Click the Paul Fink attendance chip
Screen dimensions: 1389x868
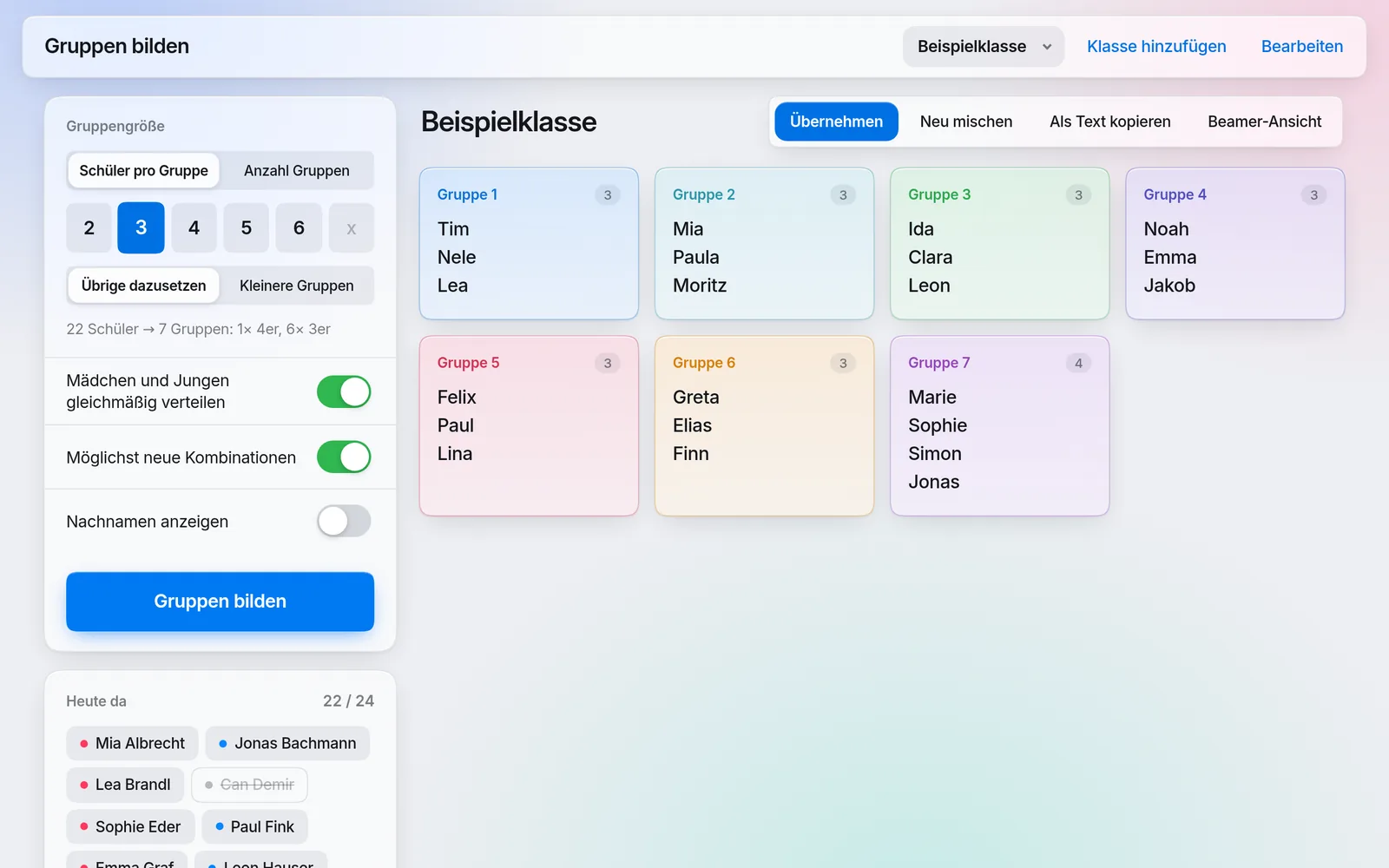coord(255,827)
